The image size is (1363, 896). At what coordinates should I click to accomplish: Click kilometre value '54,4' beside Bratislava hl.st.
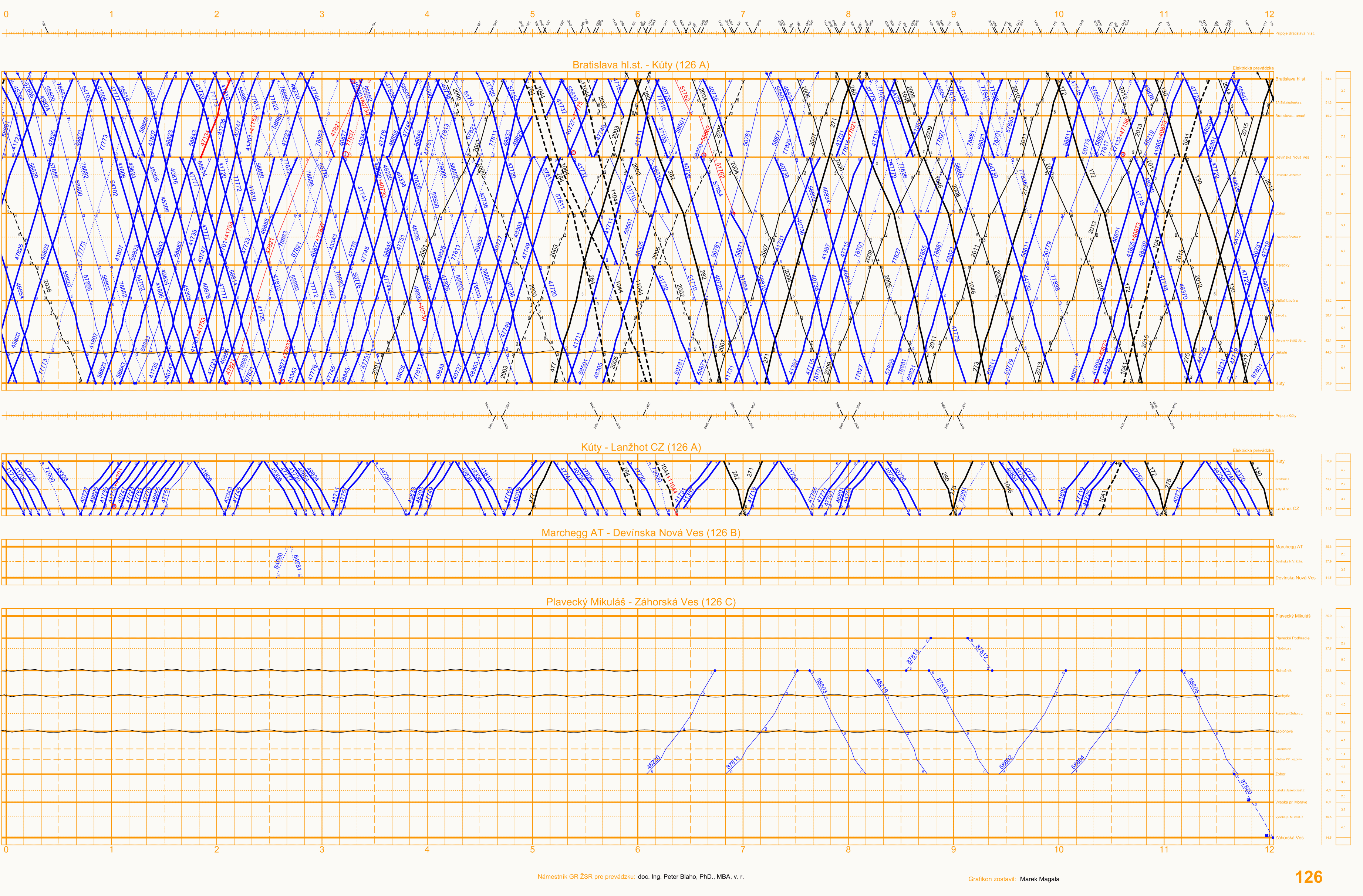(1328, 79)
